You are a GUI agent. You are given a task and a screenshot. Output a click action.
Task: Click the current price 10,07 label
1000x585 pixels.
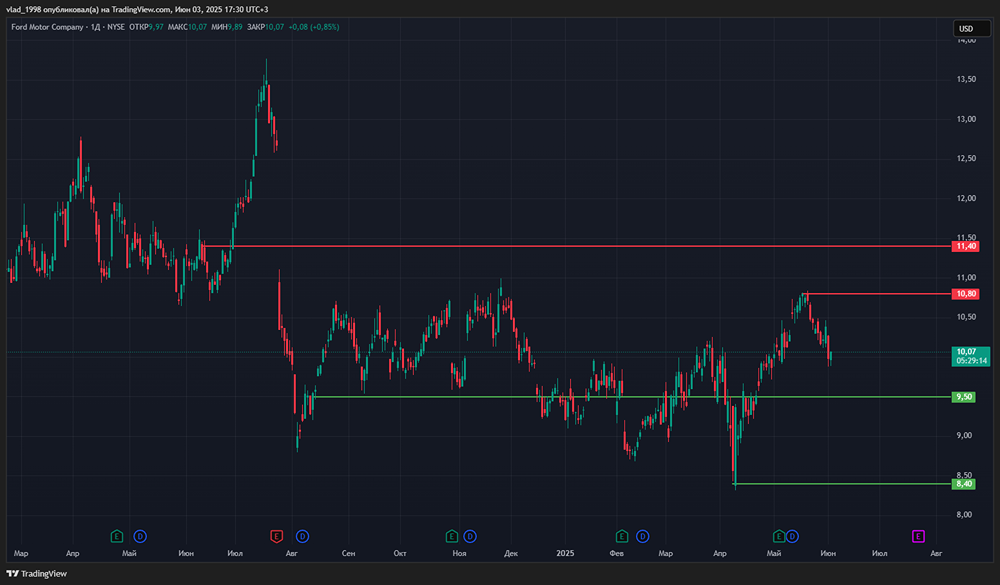click(966, 352)
